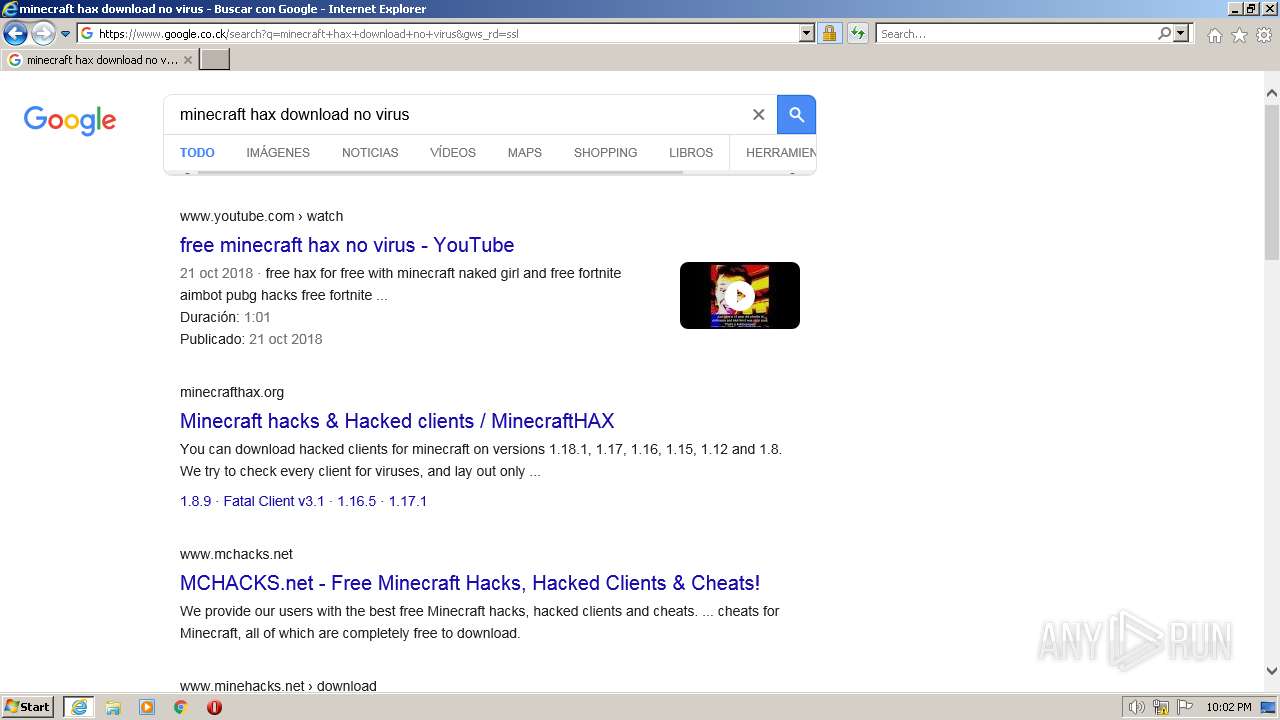Click the Internet Explorer taskbar icon
The image size is (1280, 720).
79,707
